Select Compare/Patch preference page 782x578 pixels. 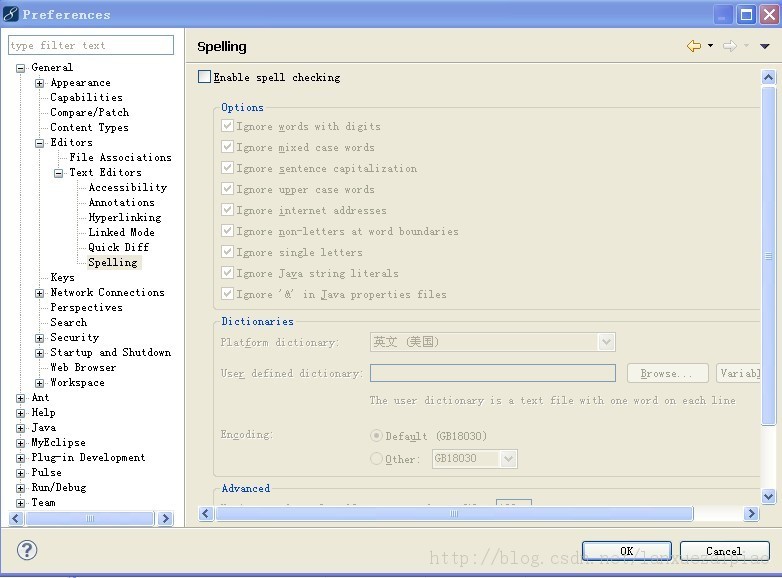click(x=90, y=112)
